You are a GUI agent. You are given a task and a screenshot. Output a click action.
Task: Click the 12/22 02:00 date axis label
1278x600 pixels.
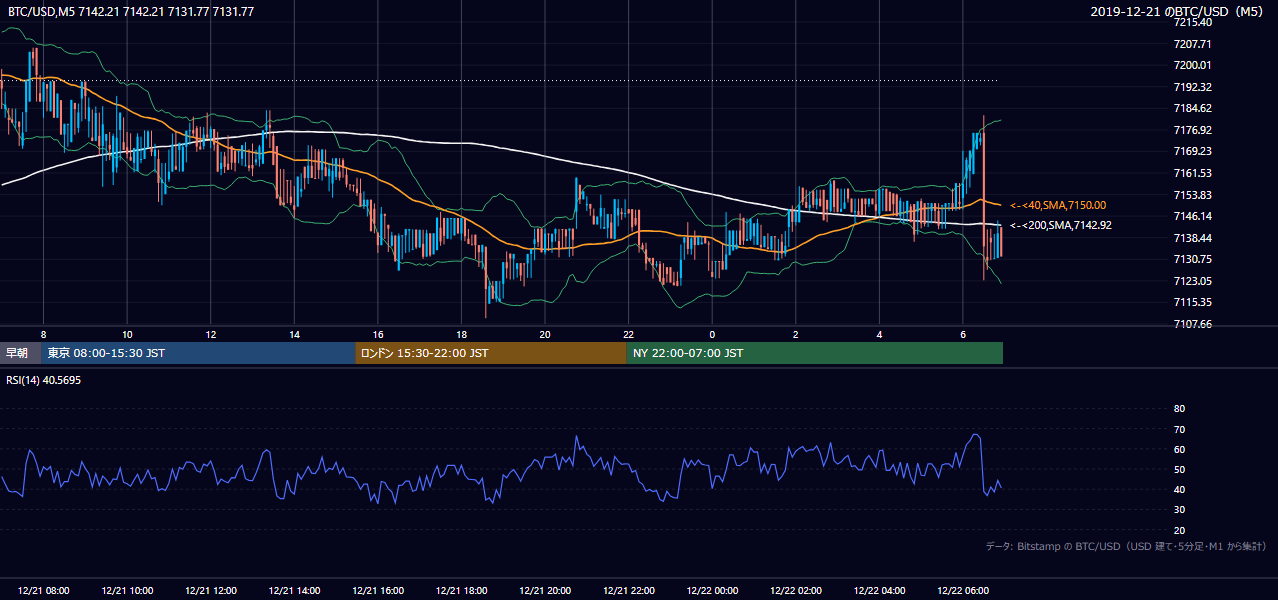[x=796, y=591]
